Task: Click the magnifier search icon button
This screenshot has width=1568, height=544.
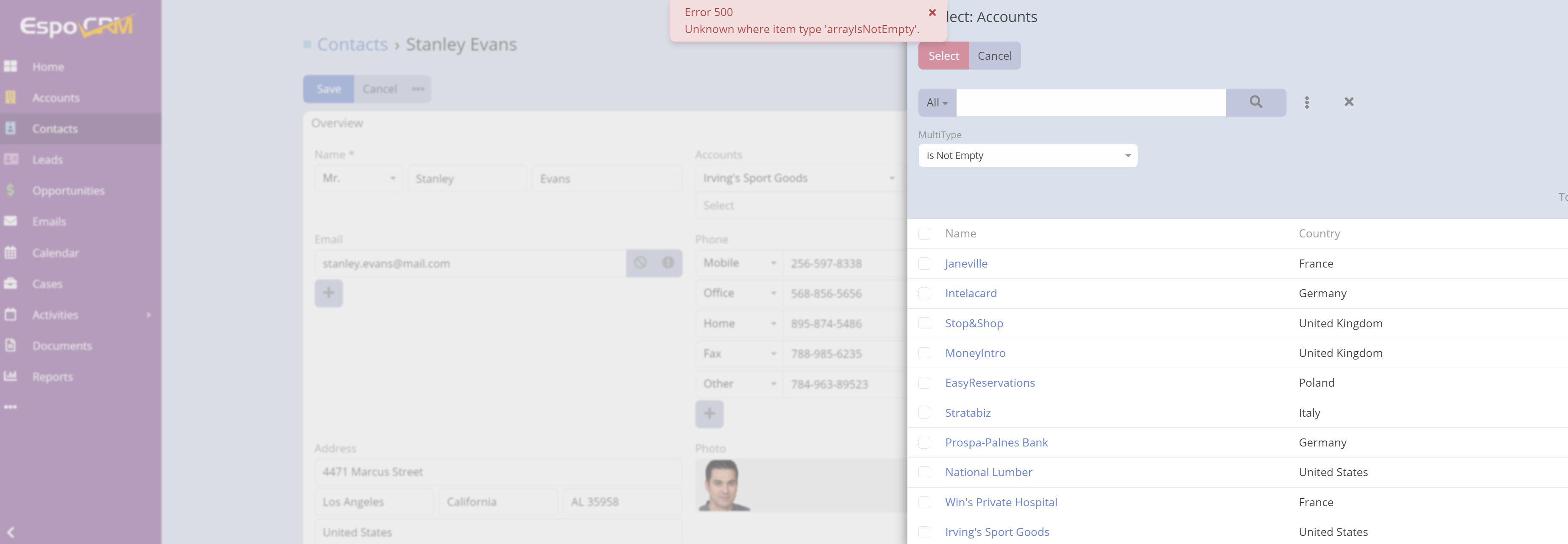Action: pos(1255,102)
